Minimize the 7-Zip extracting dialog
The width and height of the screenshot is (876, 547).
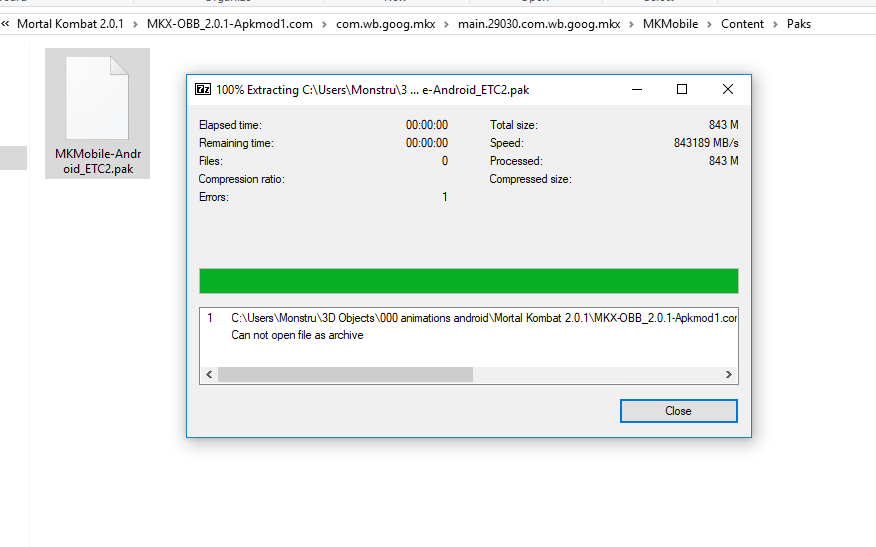(x=637, y=89)
